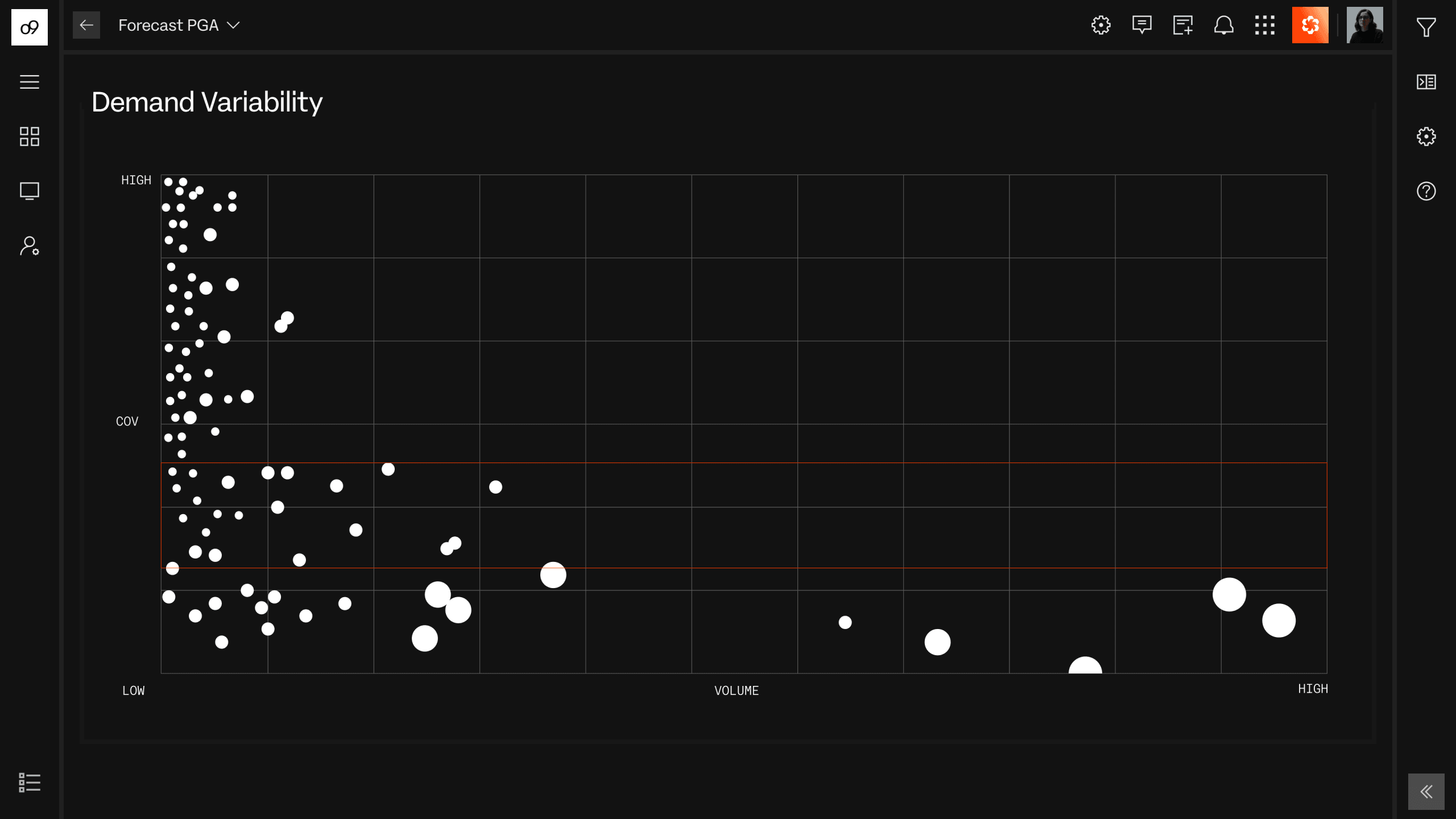Open the help question mark icon

[x=1426, y=191]
